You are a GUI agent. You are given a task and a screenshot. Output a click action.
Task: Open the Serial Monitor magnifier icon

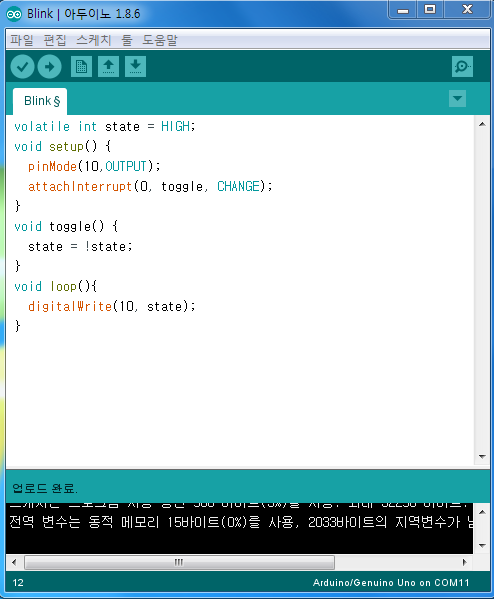[x=462, y=67]
